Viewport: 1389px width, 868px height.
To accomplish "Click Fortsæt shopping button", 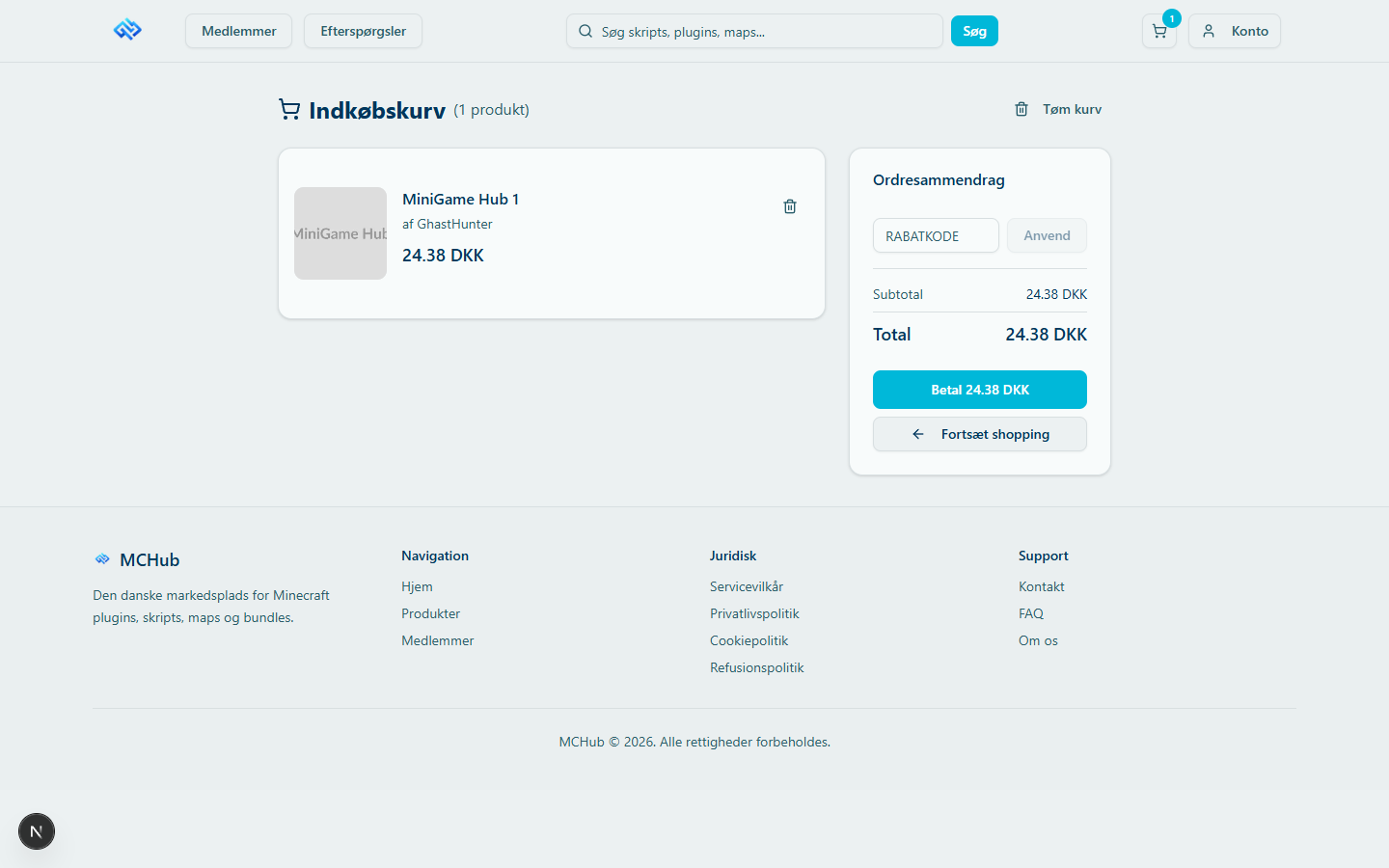I will point(980,434).
